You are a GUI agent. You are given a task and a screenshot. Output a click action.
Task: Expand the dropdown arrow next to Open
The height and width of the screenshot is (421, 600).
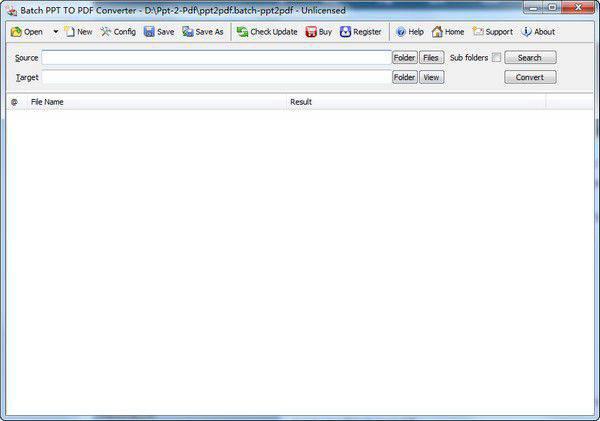(x=56, y=32)
